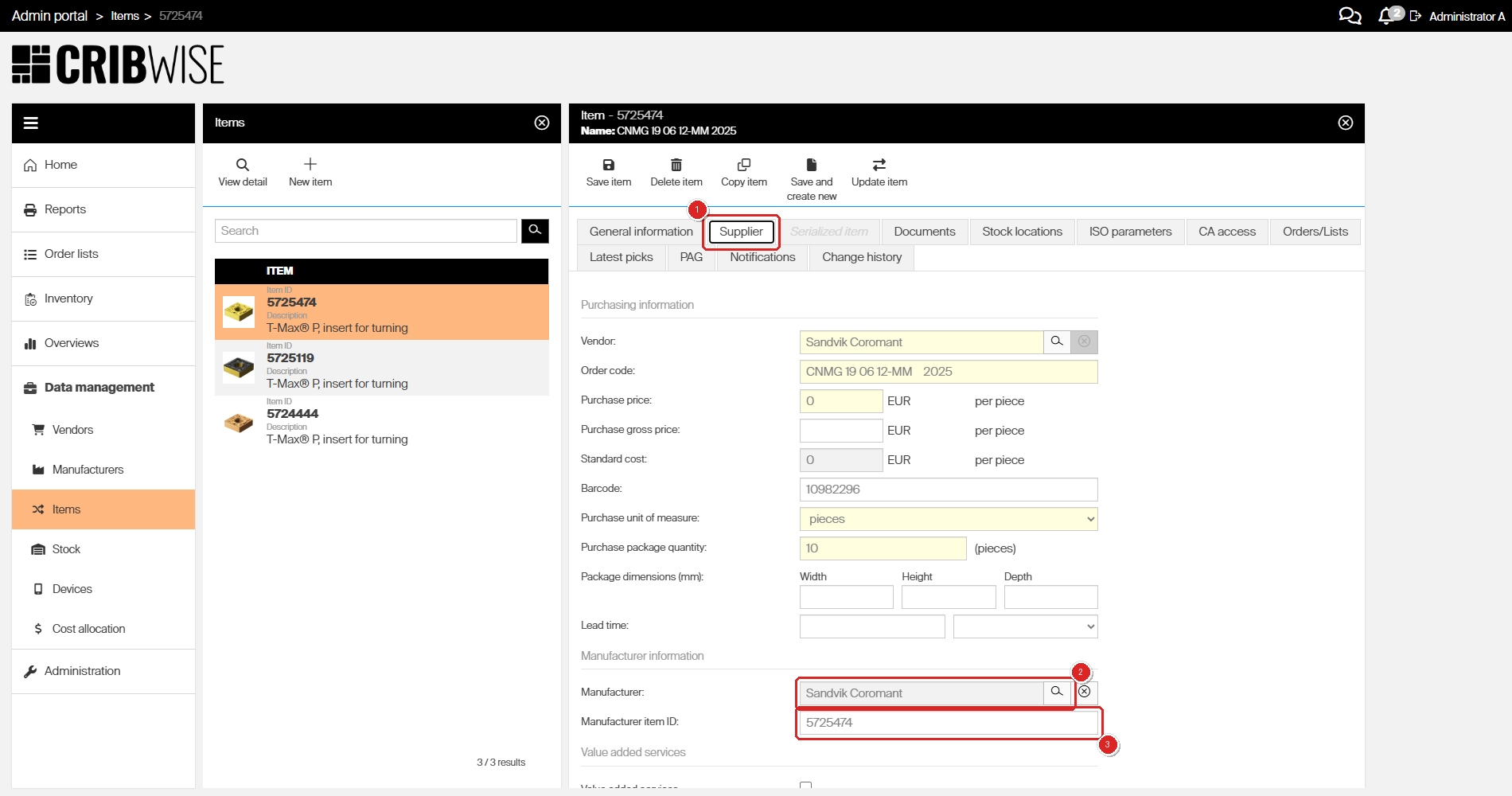Click the View detail magnifier icon

coord(243,165)
